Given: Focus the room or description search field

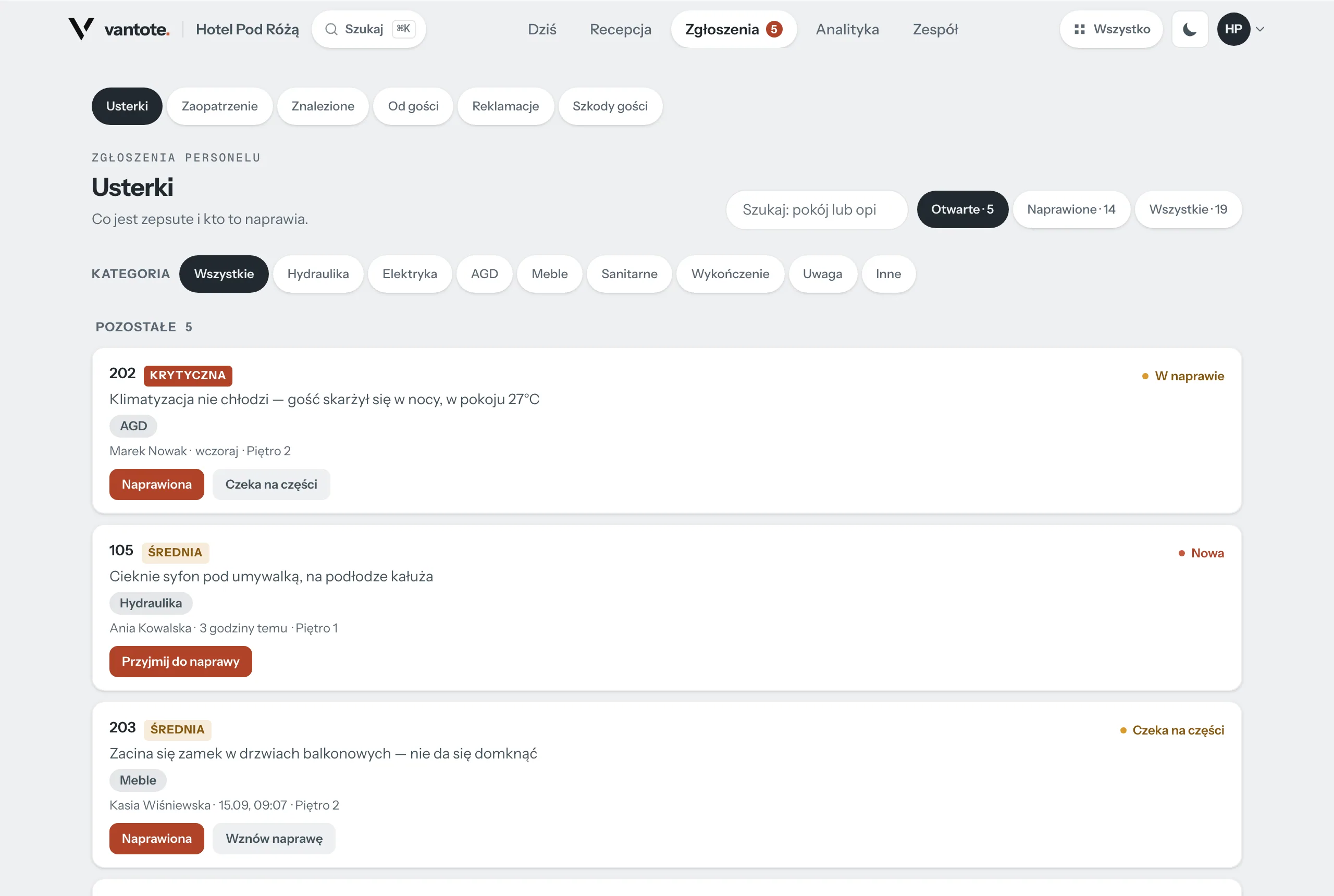Looking at the screenshot, I should [816, 210].
